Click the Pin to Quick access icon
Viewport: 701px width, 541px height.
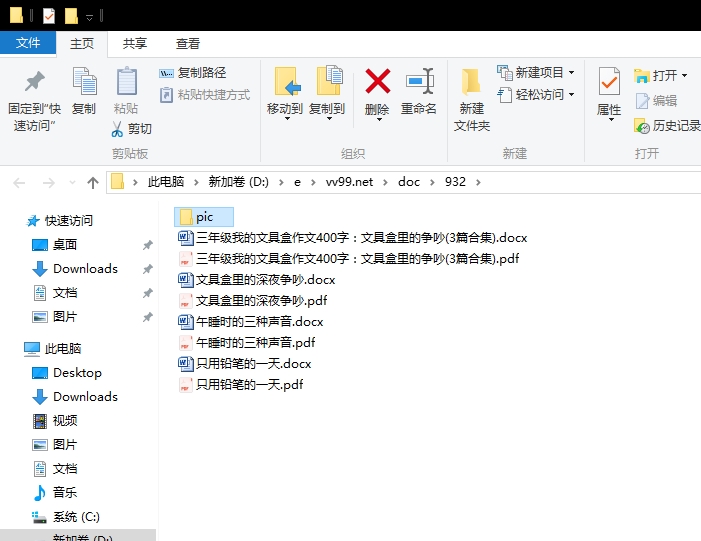(34, 81)
